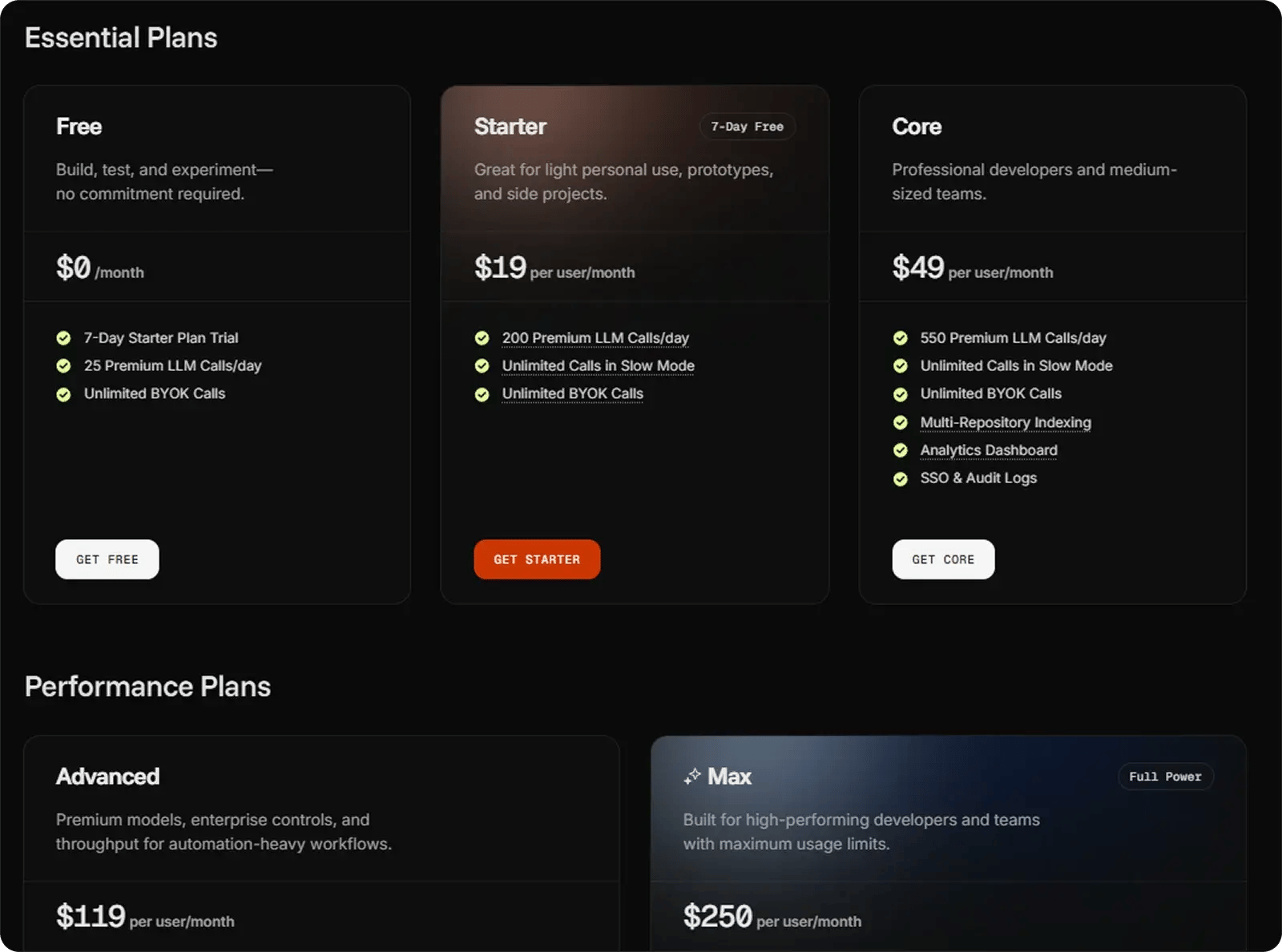Select the checkmark beside 200 Premium LLM Calls/day
Image resolution: width=1282 pixels, height=952 pixels.
tap(482, 337)
